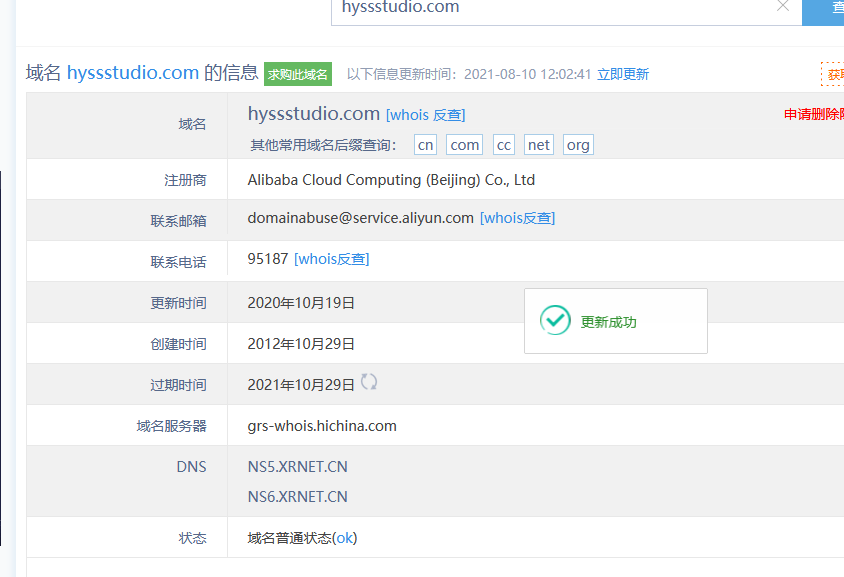
Task: Click the 注册商 row label
Action: (x=185, y=180)
